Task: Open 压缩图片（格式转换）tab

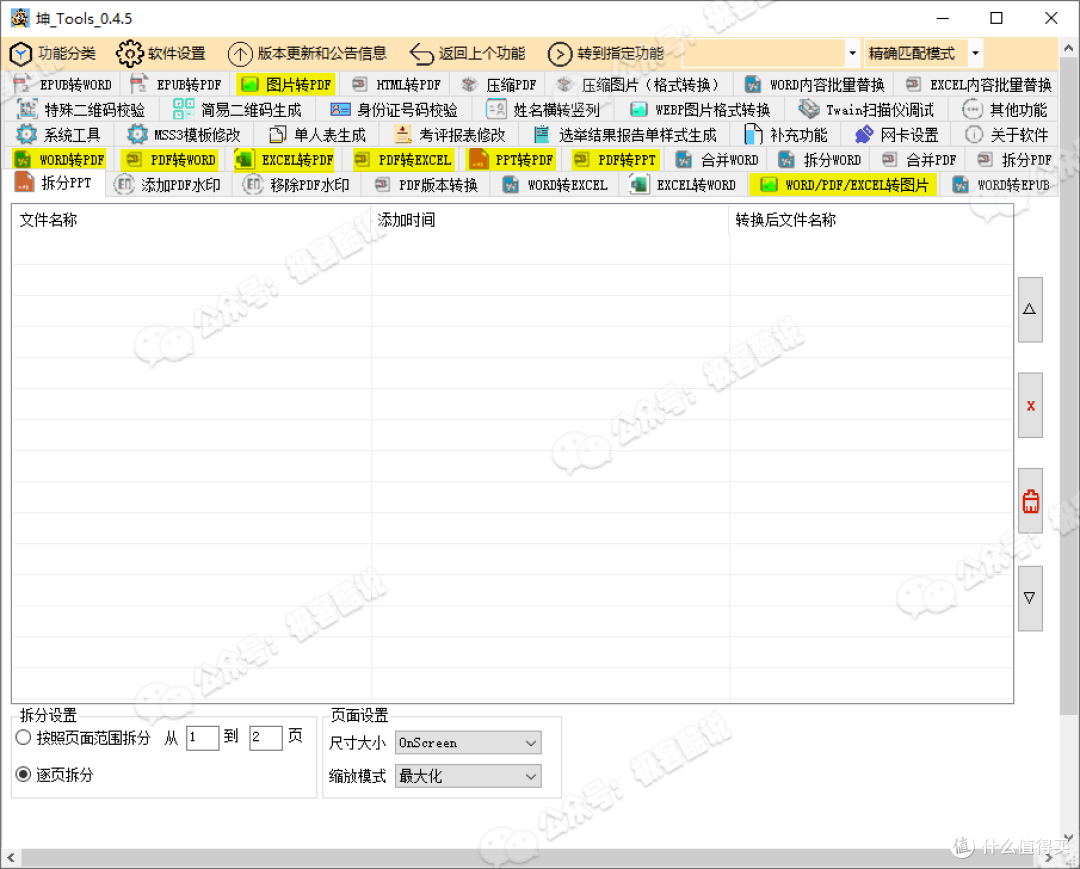Action: 638,85
